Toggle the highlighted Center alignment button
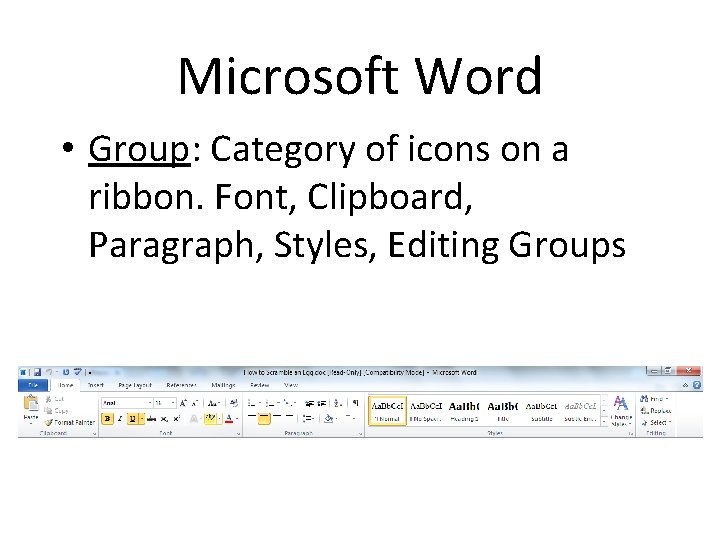The image size is (720, 540). point(264,418)
